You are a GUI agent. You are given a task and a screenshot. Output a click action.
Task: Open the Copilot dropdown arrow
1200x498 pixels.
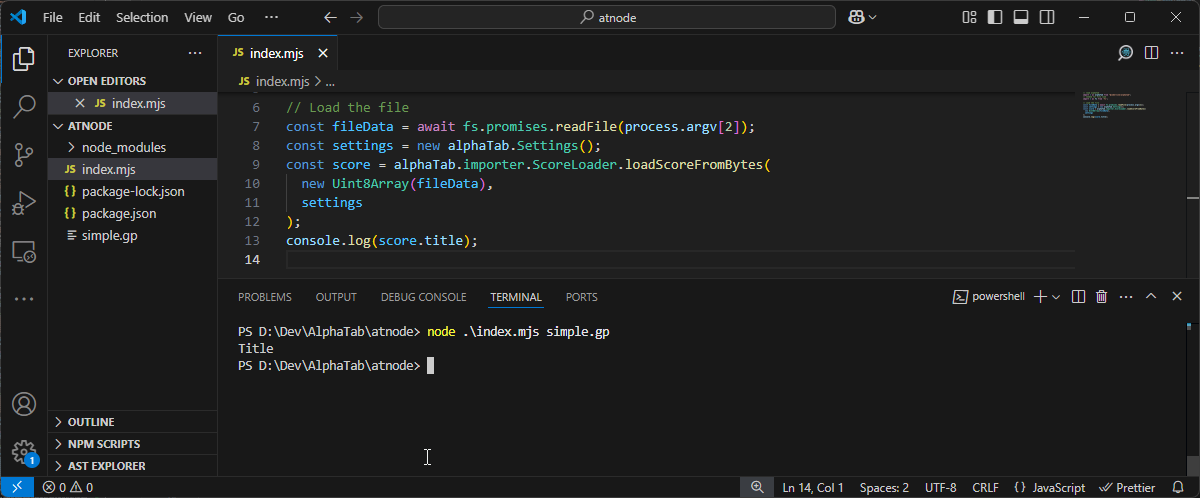[x=873, y=17]
